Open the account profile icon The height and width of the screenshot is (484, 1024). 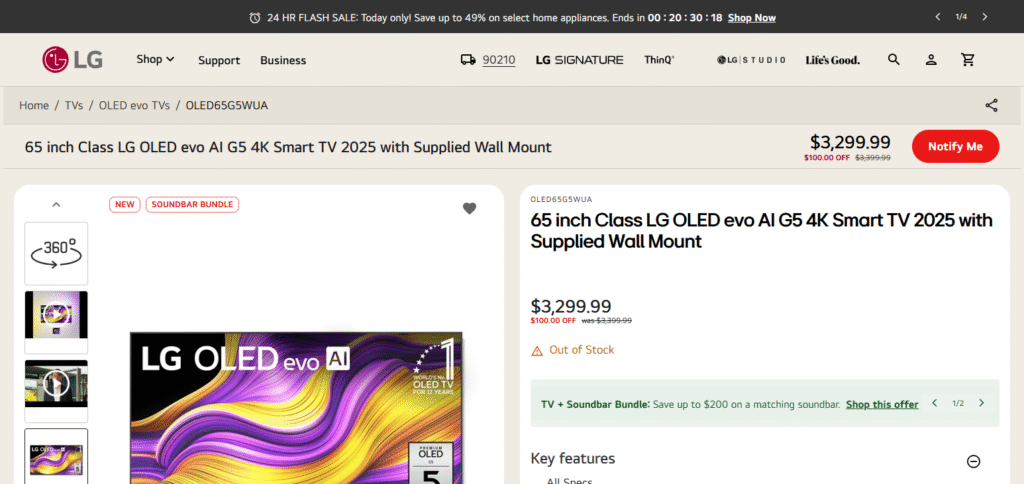pyautogui.click(x=931, y=59)
